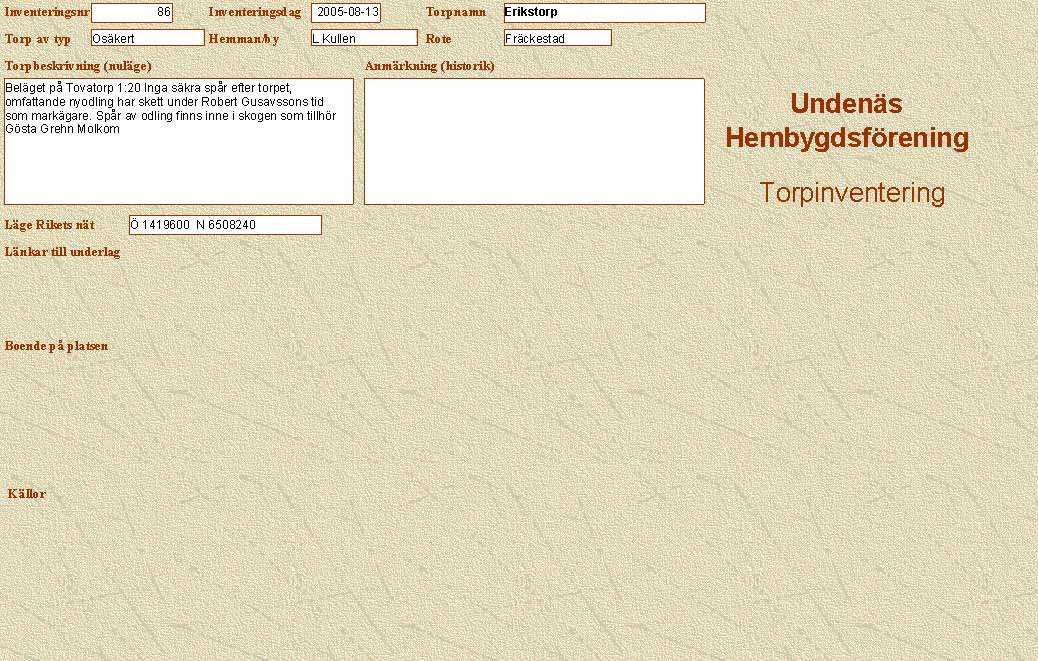1038x661 pixels.
Task: Click the Hemman/by field with L.Kullen
Action: coord(363,38)
